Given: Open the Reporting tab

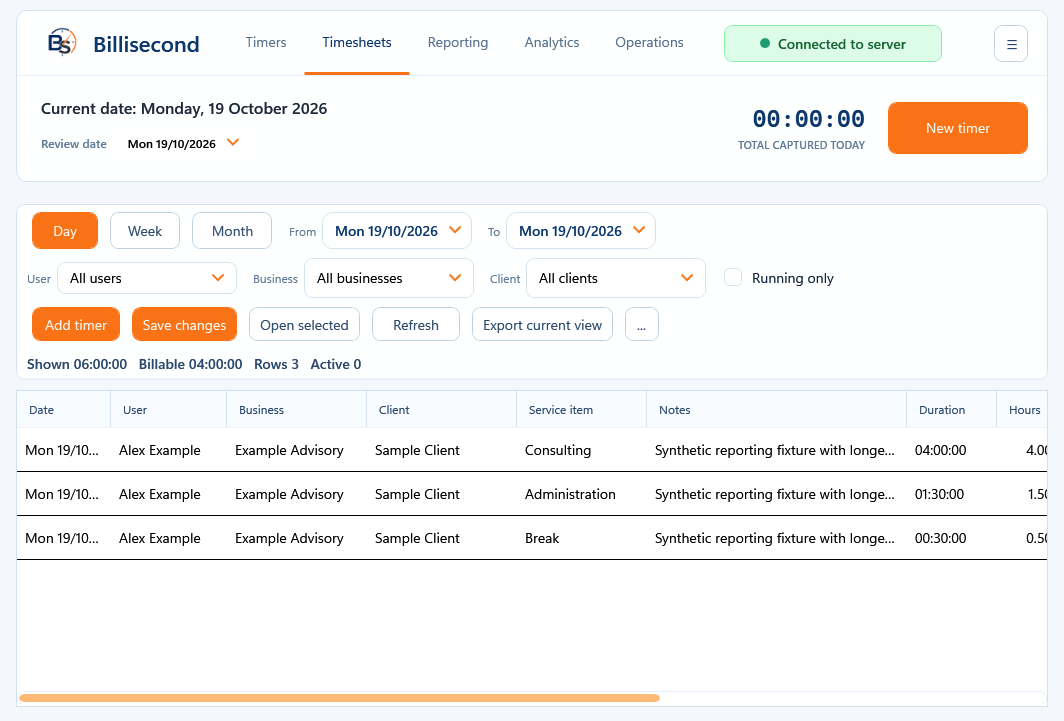Looking at the screenshot, I should coord(457,42).
